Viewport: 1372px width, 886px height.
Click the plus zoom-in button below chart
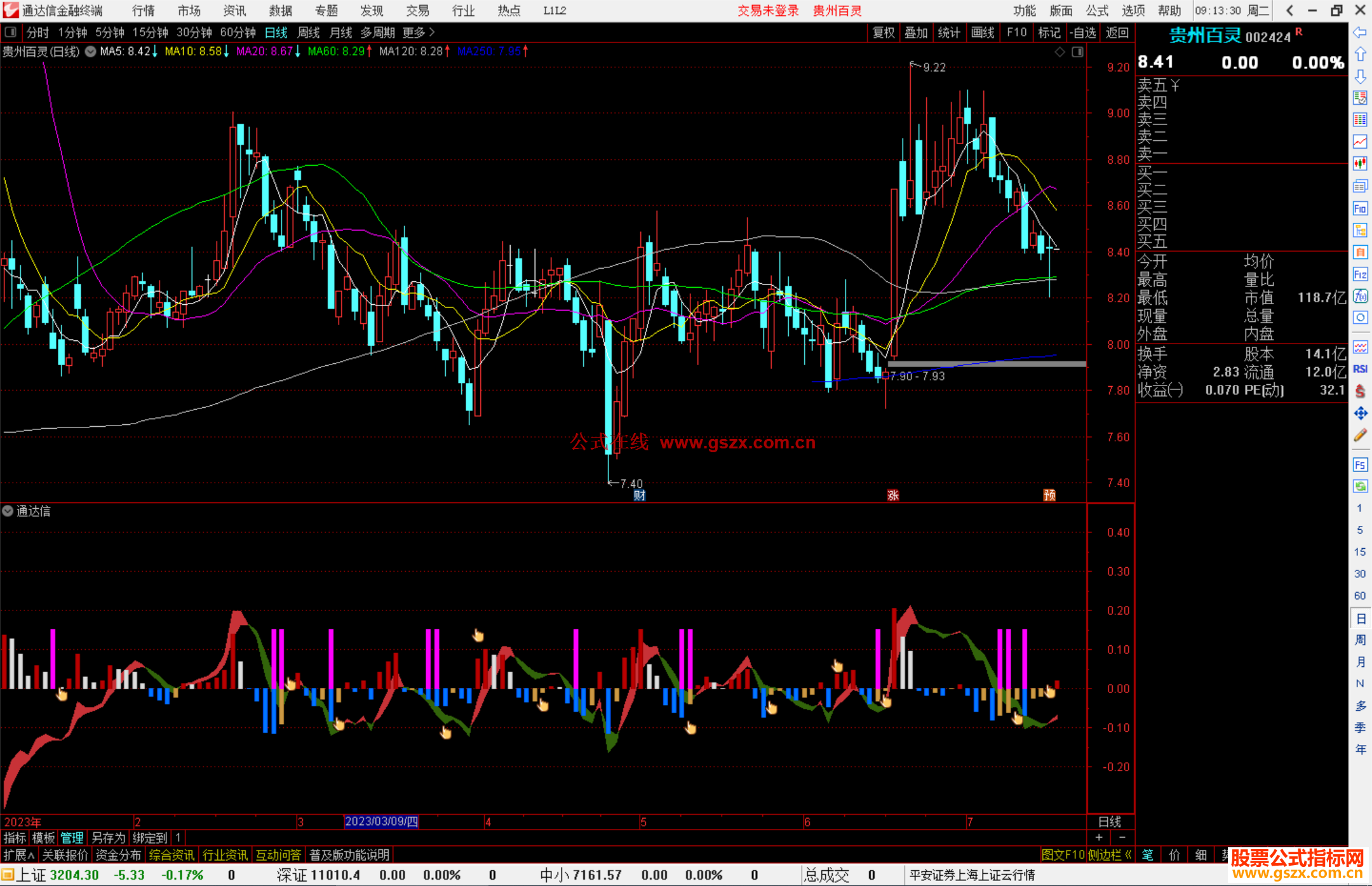point(1099,838)
